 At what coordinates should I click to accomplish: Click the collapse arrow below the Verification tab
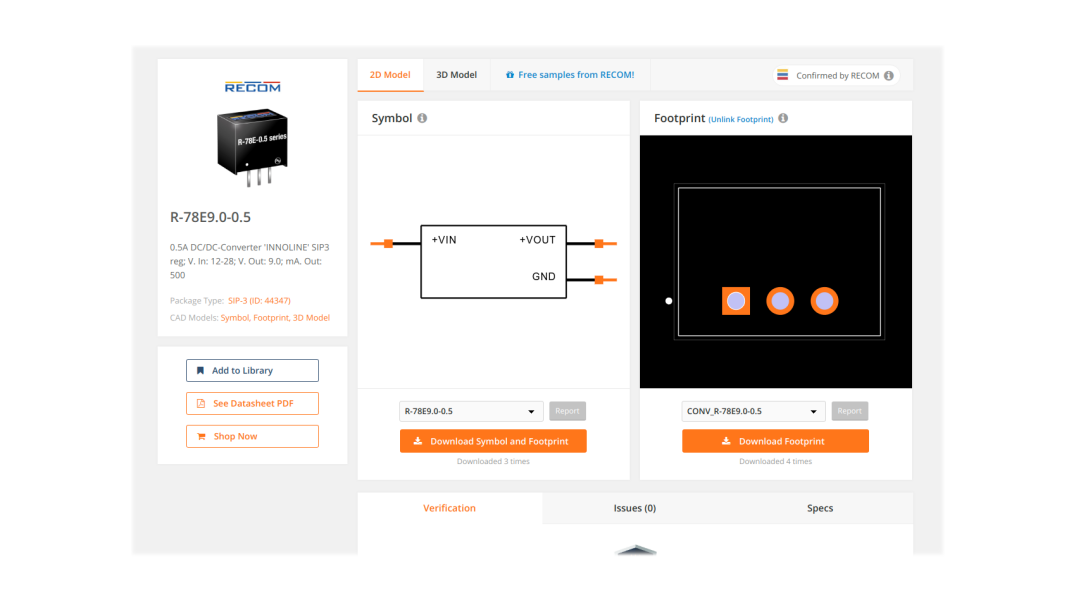[636, 550]
